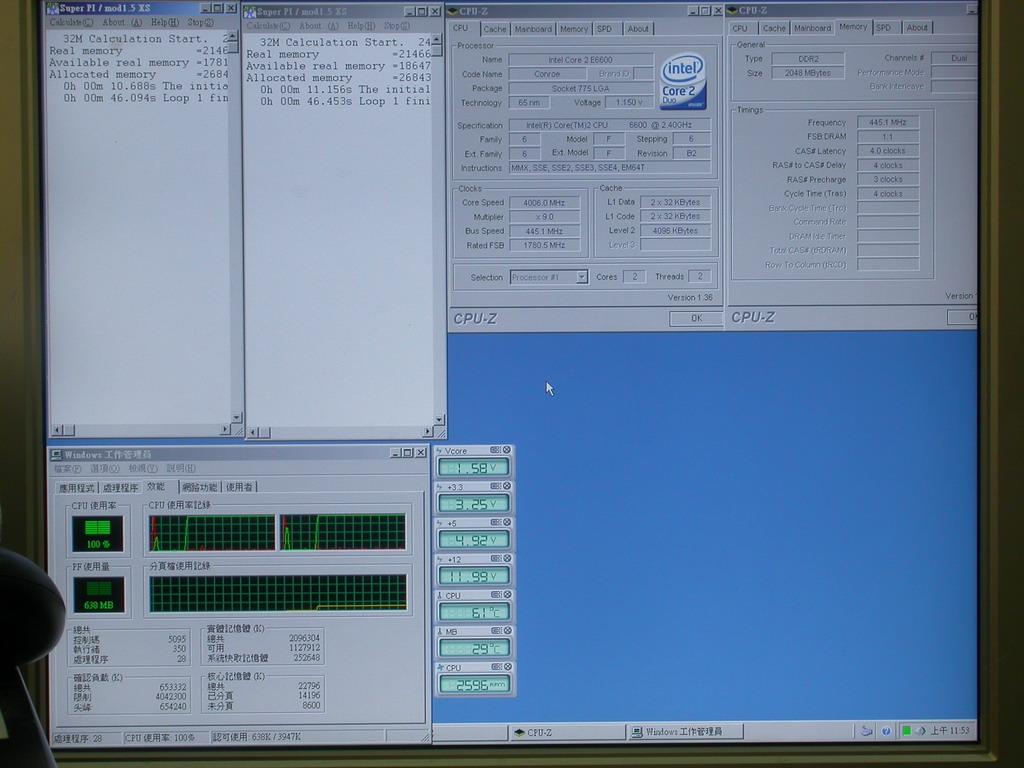Image resolution: width=1024 pixels, height=768 pixels.
Task: Switch to CPU tab in right CPU-Z
Action: point(740,28)
